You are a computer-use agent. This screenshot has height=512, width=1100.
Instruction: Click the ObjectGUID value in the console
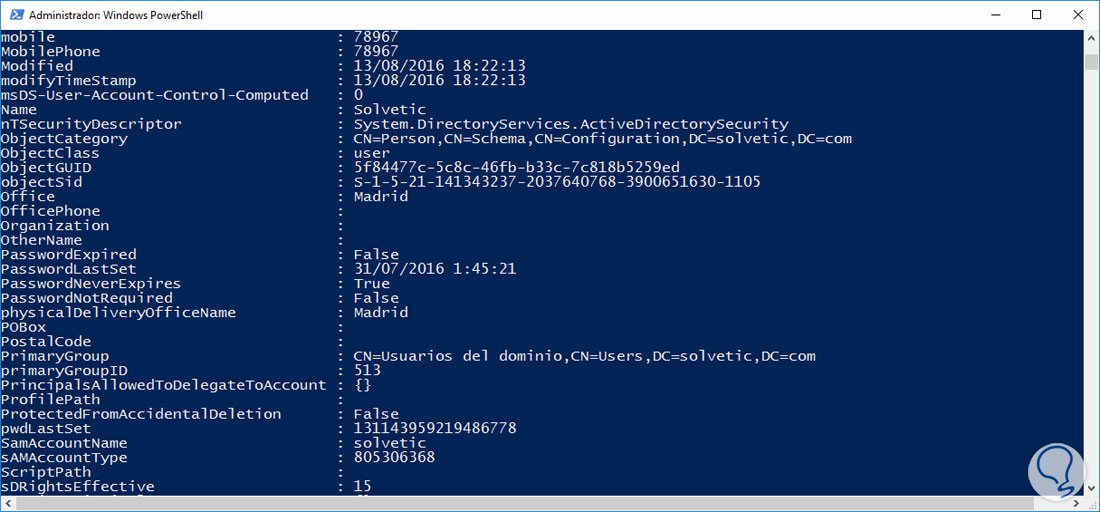[x=516, y=168]
